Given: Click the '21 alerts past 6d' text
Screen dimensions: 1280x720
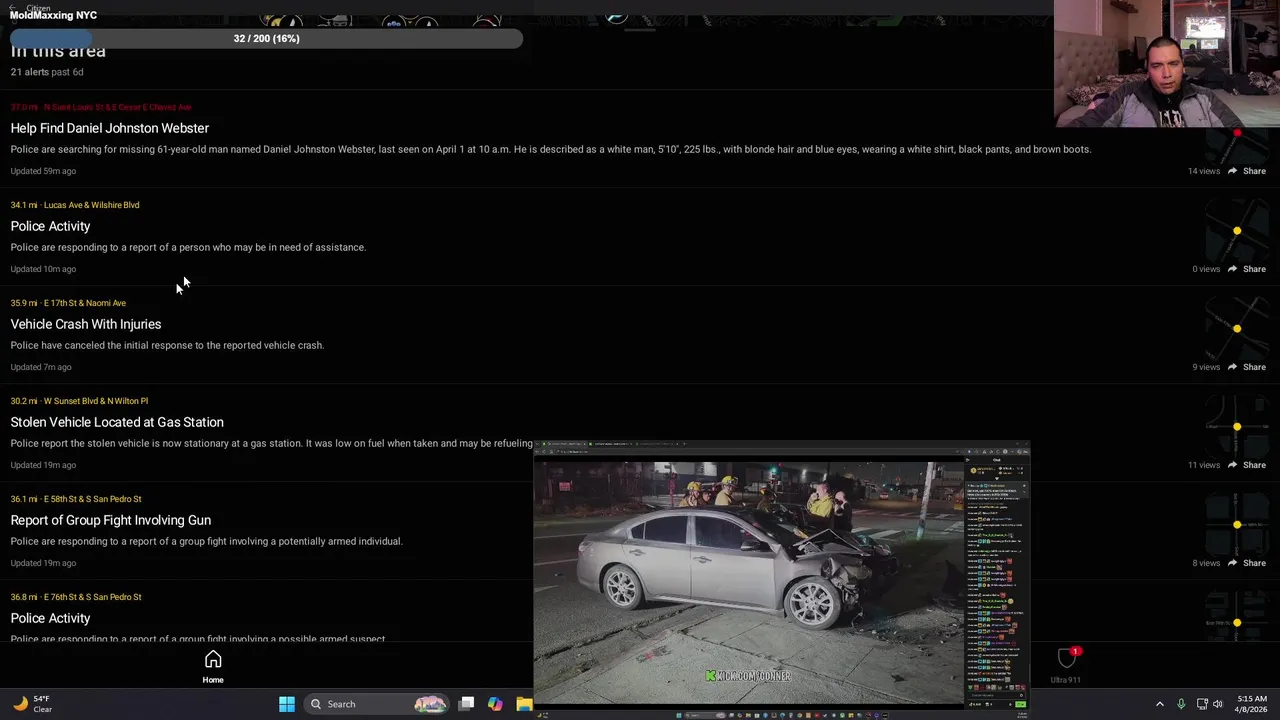Looking at the screenshot, I should click(47, 72).
